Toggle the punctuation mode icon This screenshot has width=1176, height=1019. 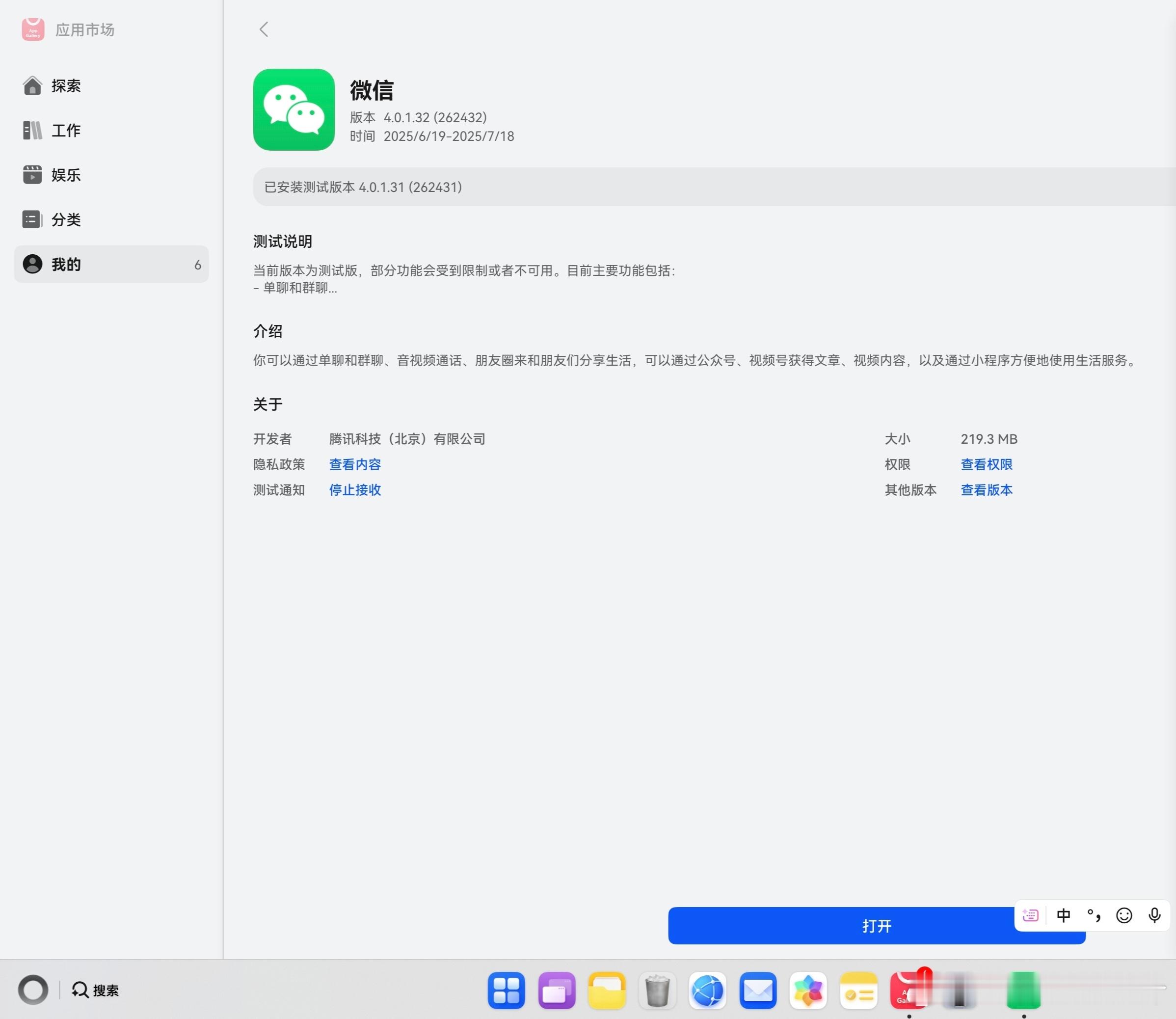coord(1094,915)
